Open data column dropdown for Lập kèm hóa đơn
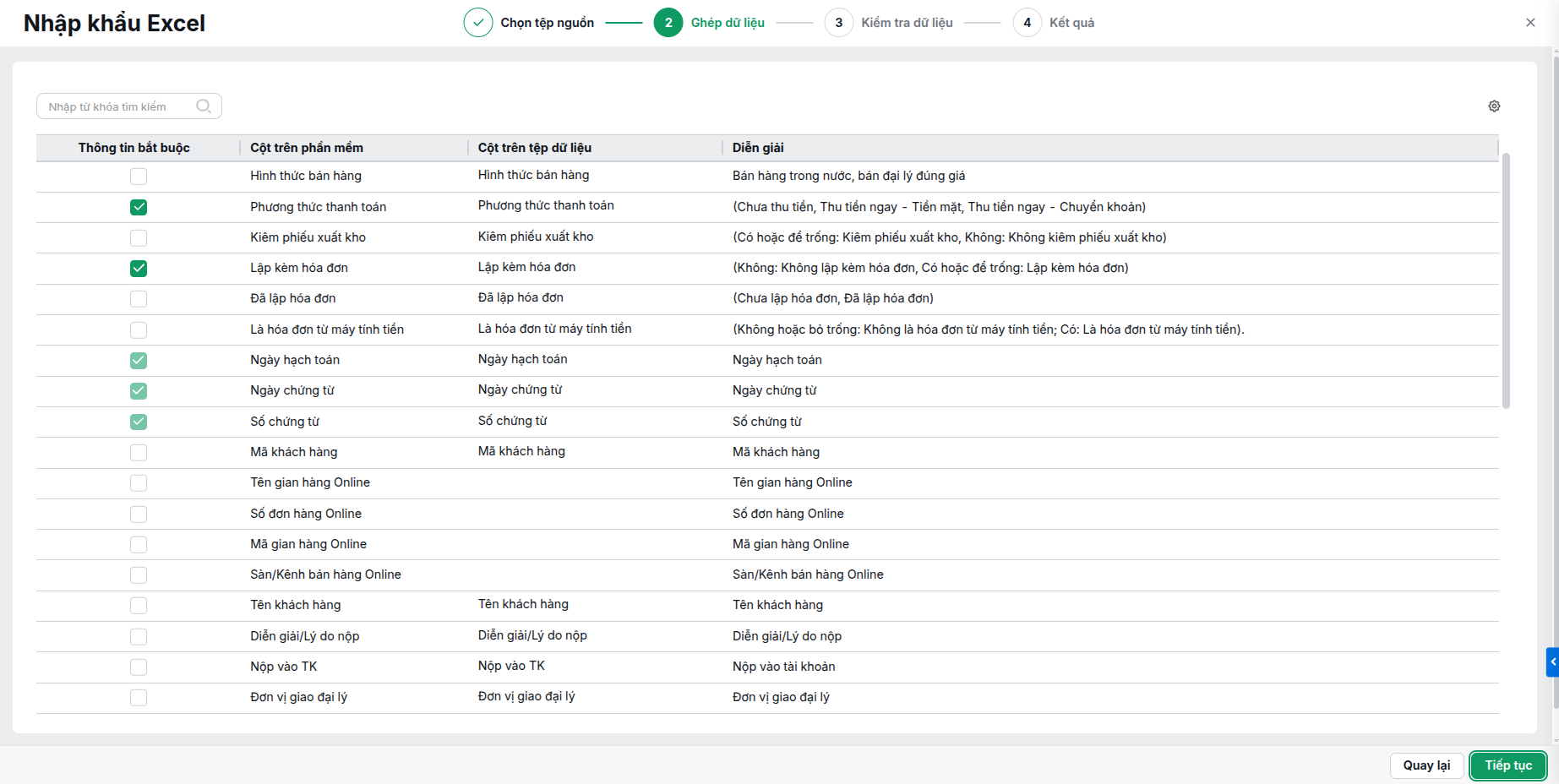The image size is (1559, 784). point(595,268)
